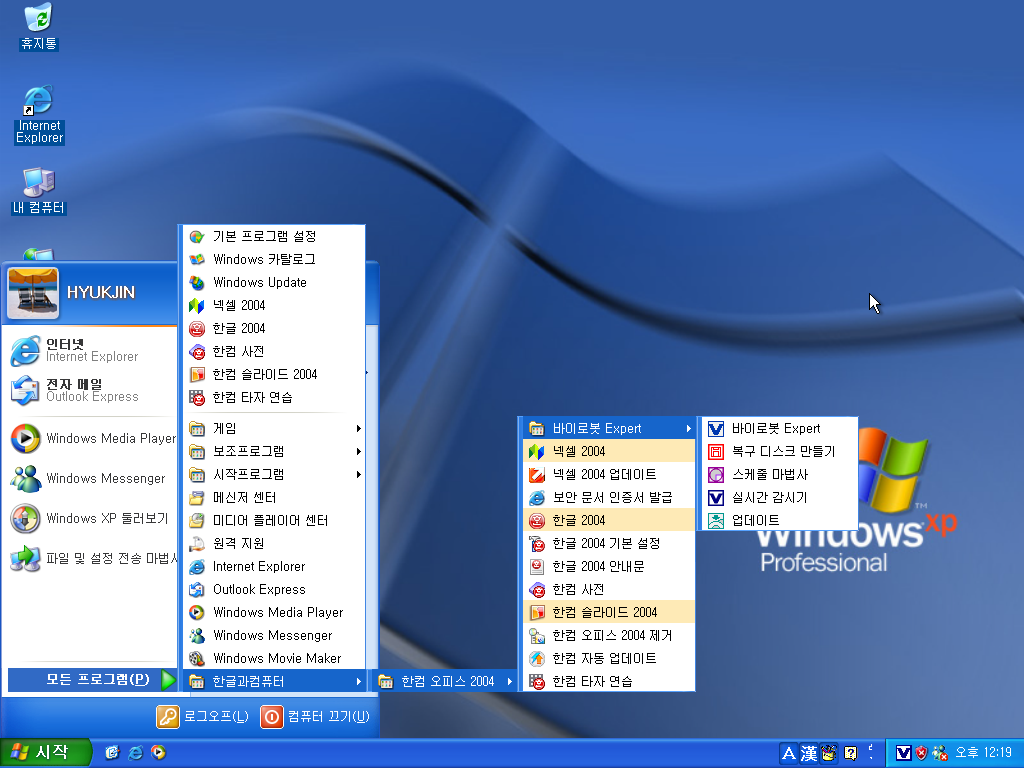Image resolution: width=1024 pixels, height=768 pixels.
Task: Open Outlook Express in programs list
Action: (272, 589)
